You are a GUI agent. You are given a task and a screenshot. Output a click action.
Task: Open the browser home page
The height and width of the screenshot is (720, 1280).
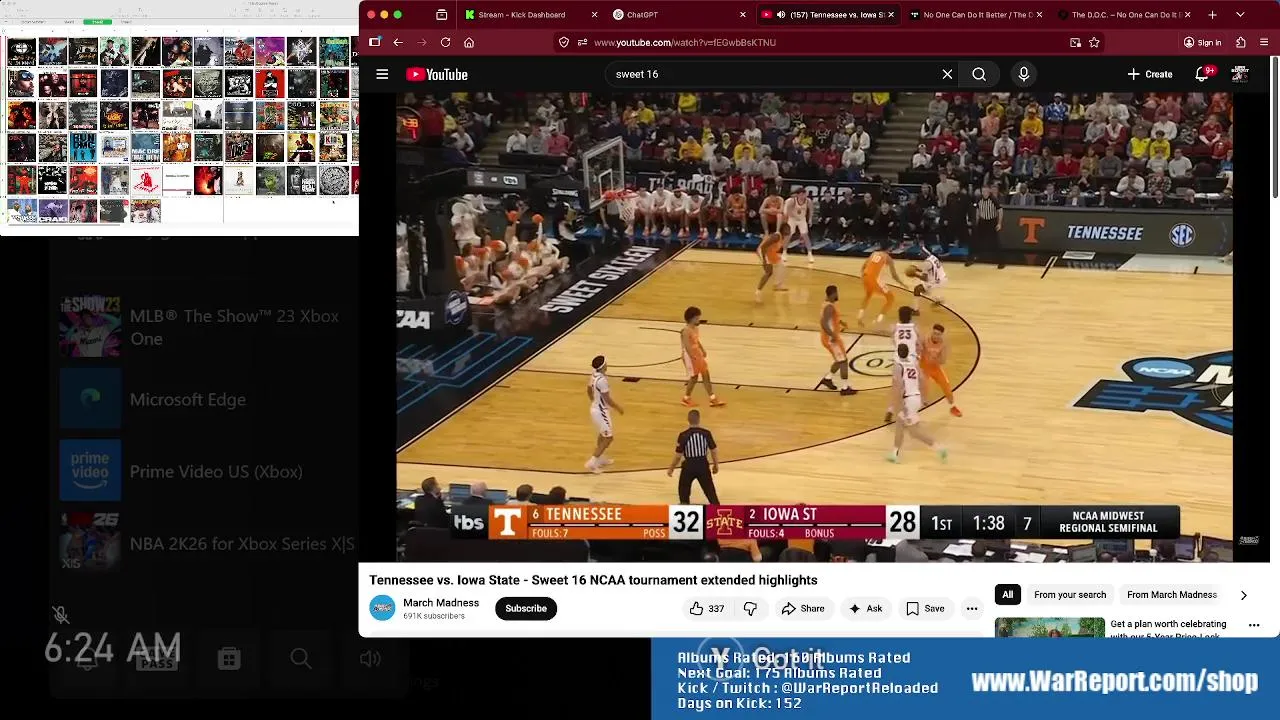469,42
